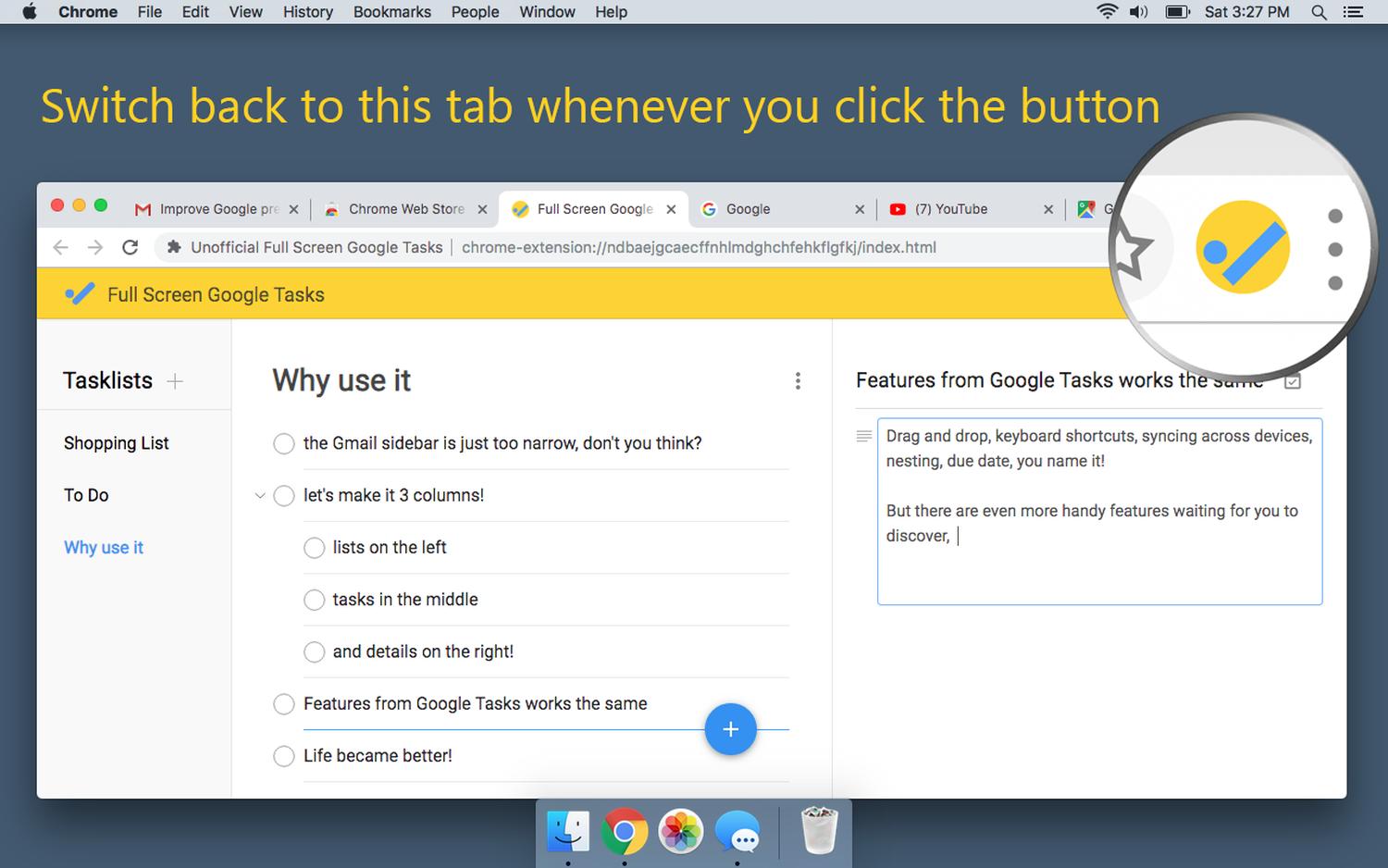Screen dimensions: 1388x868
Task: Click the blue add task plus button
Action: [730, 729]
